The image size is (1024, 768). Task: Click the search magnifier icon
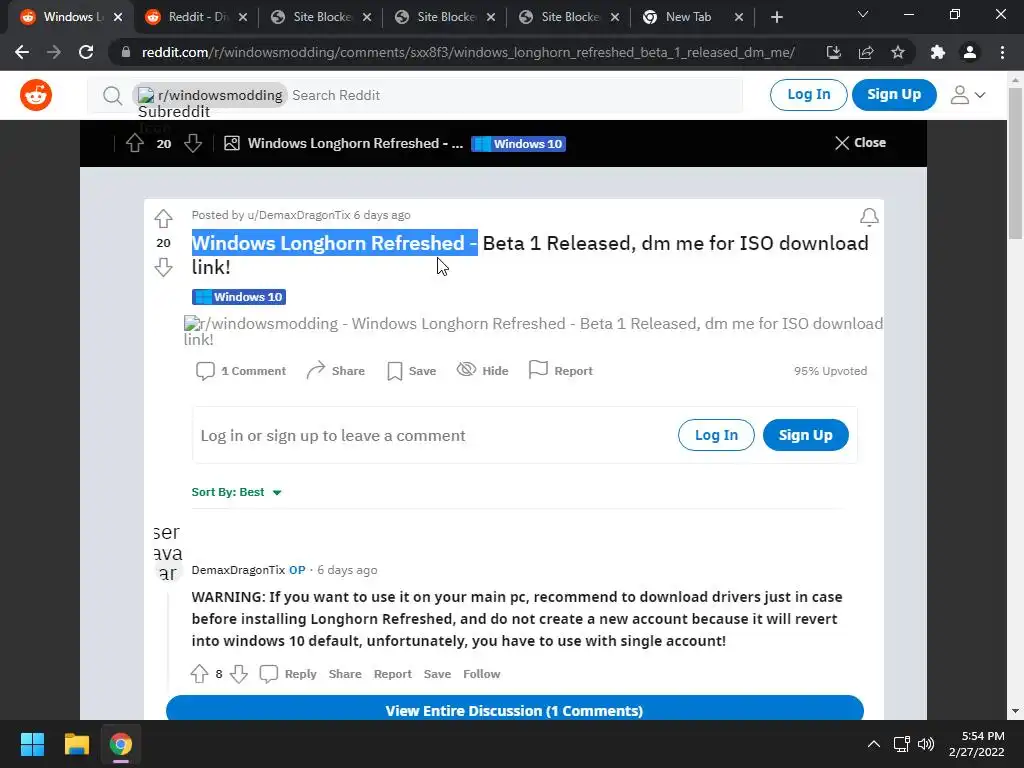112,96
